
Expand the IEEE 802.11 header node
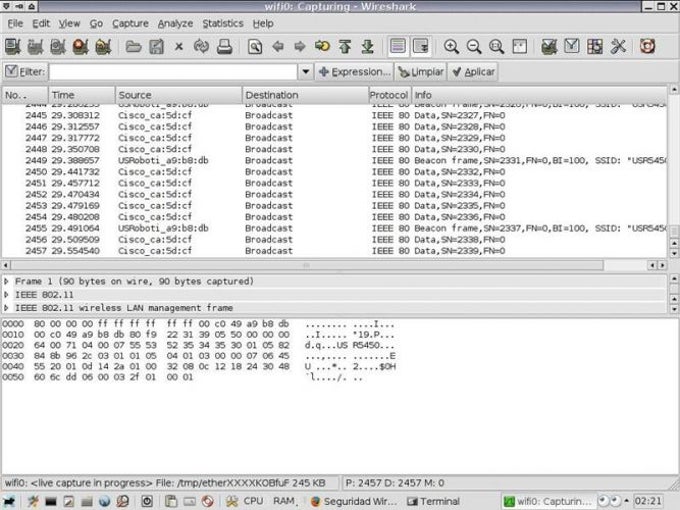tap(6, 295)
